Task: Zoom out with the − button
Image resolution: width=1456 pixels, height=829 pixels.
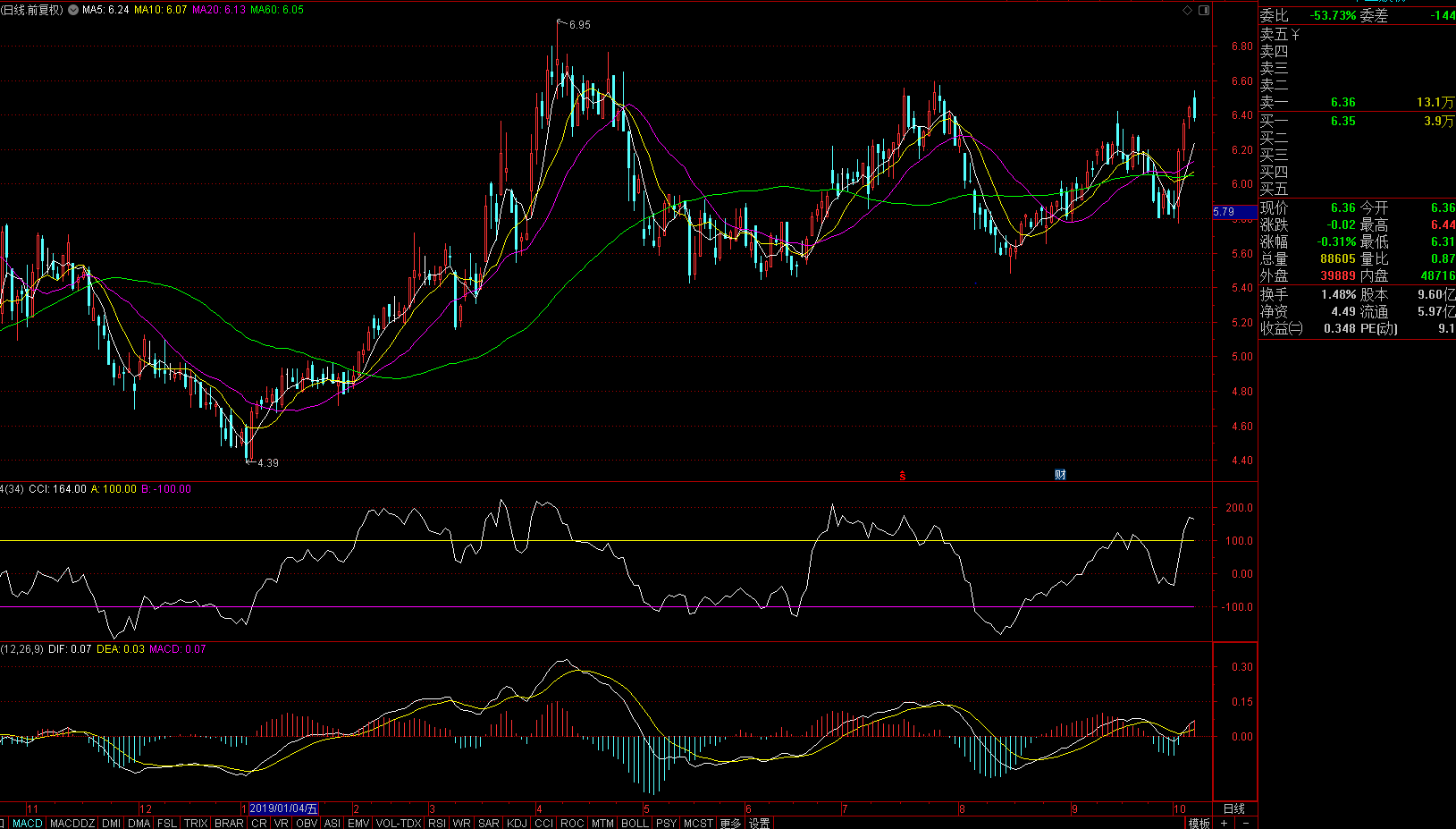Action: click(x=1246, y=823)
